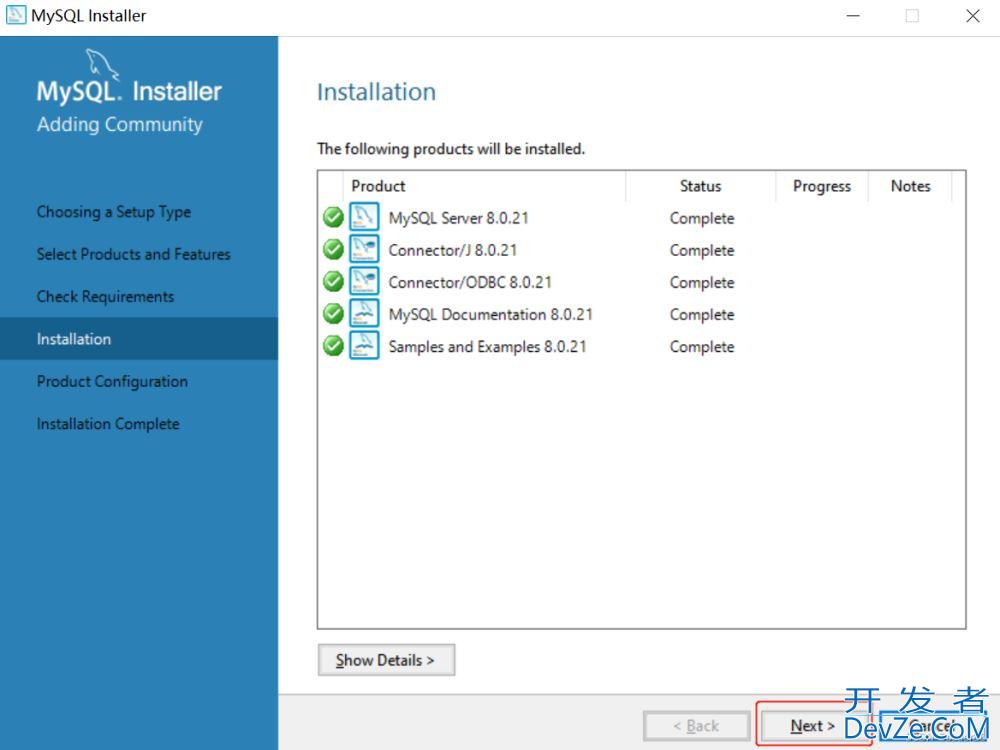Click the MySQL Server 8.0.21 product icon
This screenshot has height=750, width=1000.
point(364,217)
